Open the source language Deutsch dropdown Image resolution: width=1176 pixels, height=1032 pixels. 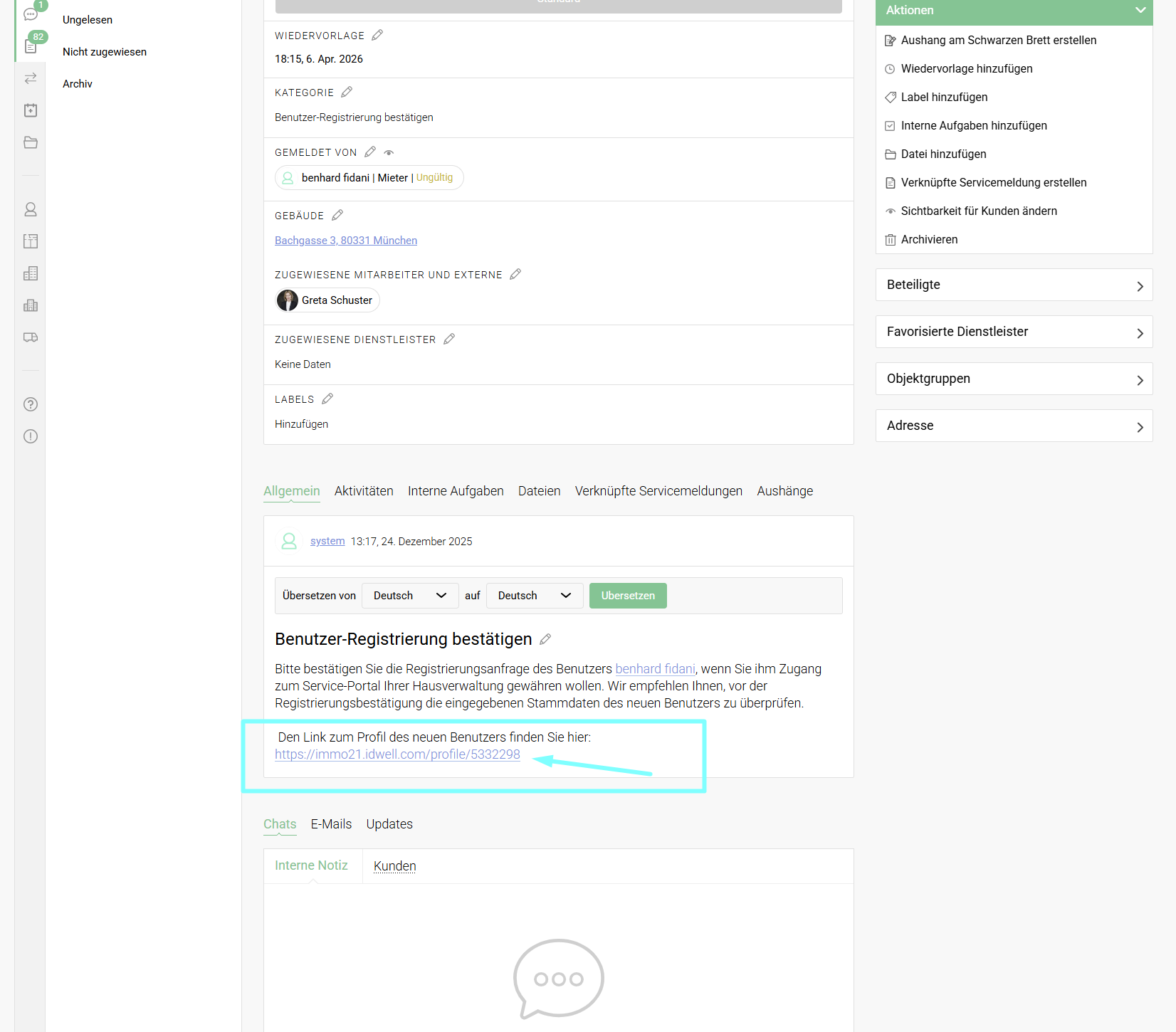pyautogui.click(x=410, y=596)
